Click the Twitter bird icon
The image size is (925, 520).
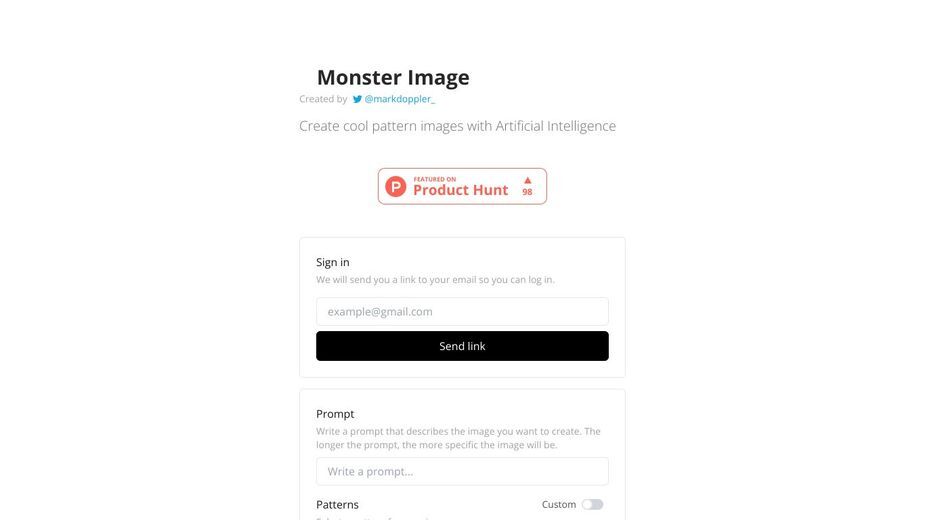(357, 99)
